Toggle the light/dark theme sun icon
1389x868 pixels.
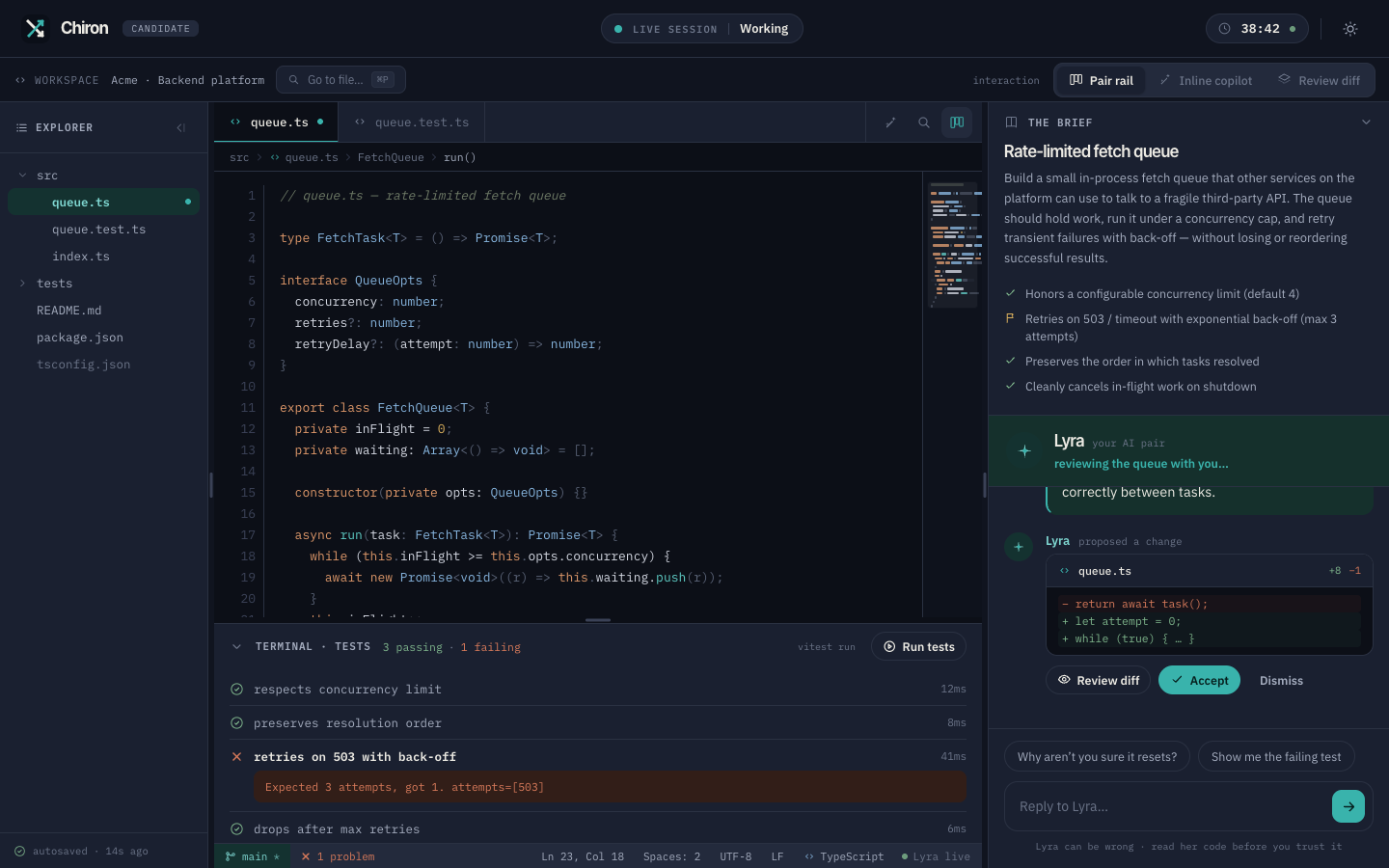pyautogui.click(x=1350, y=29)
